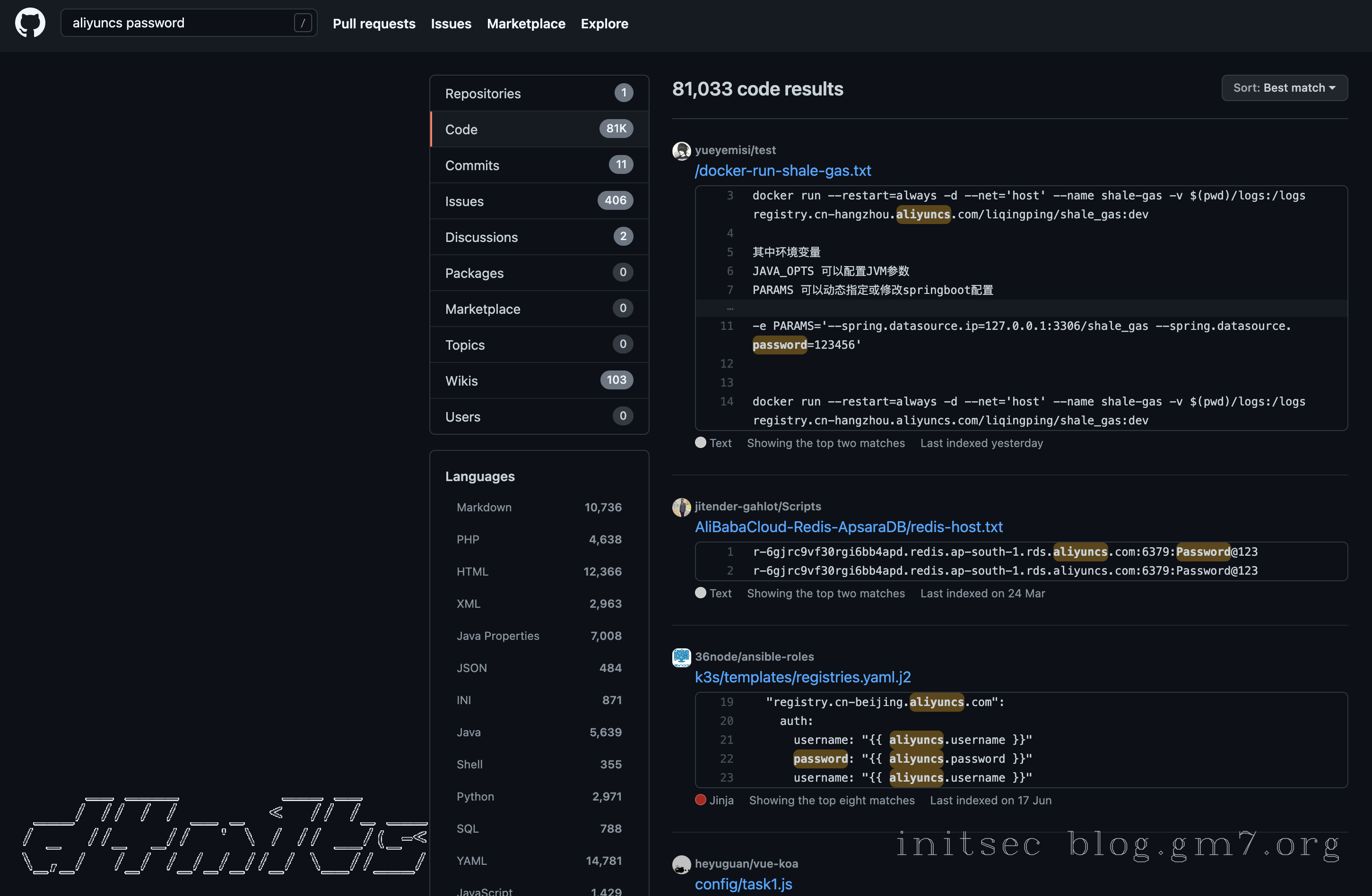The width and height of the screenshot is (1372, 896).
Task: Click the 36node organization avatar
Action: click(x=681, y=657)
